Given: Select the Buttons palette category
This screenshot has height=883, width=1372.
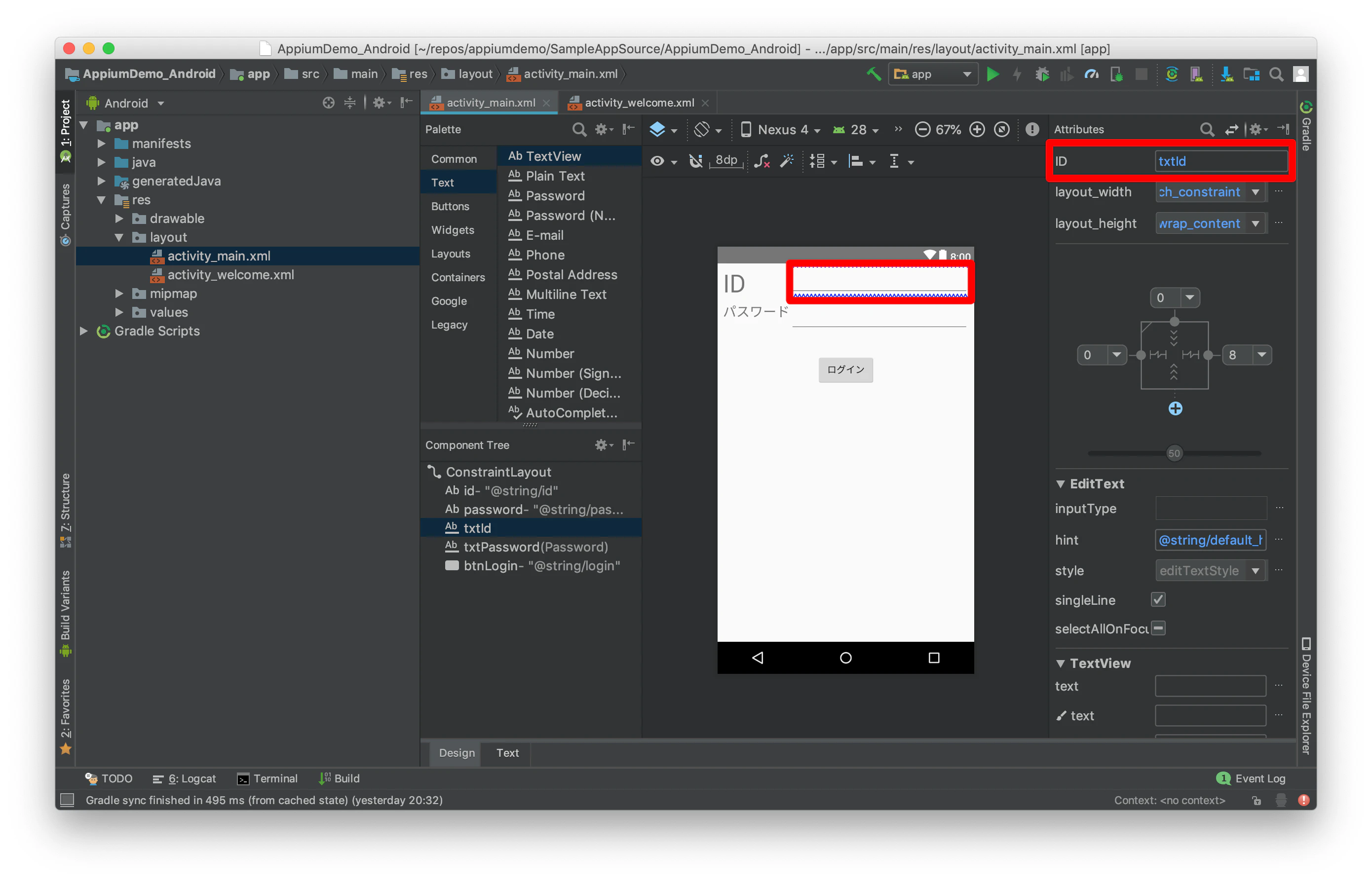Looking at the screenshot, I should click(x=450, y=206).
